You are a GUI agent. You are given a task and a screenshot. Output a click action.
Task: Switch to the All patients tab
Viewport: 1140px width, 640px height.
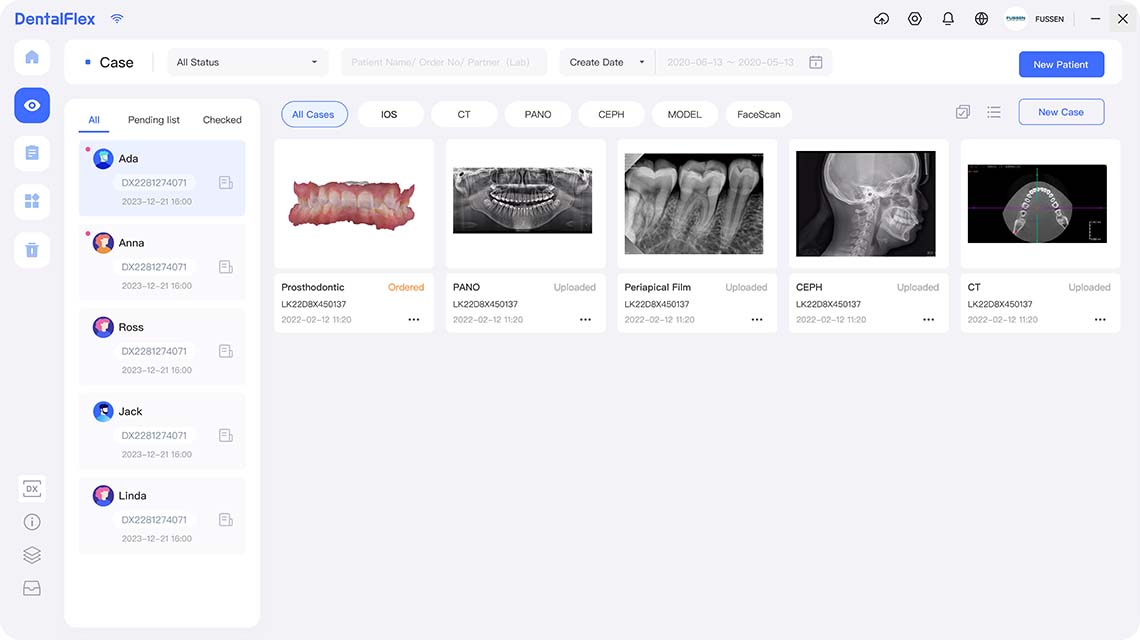[x=94, y=120]
